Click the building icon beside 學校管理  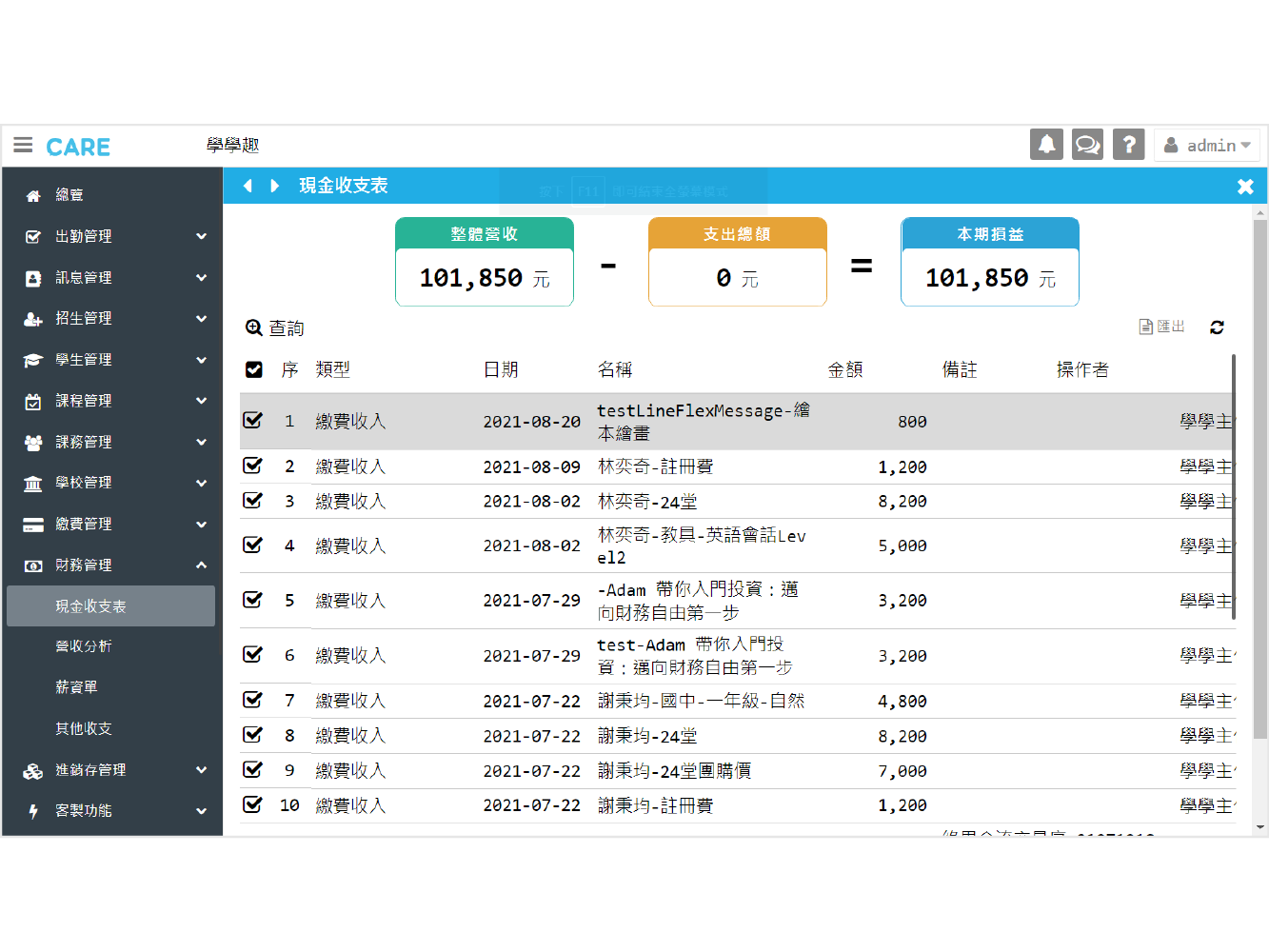pos(33,484)
